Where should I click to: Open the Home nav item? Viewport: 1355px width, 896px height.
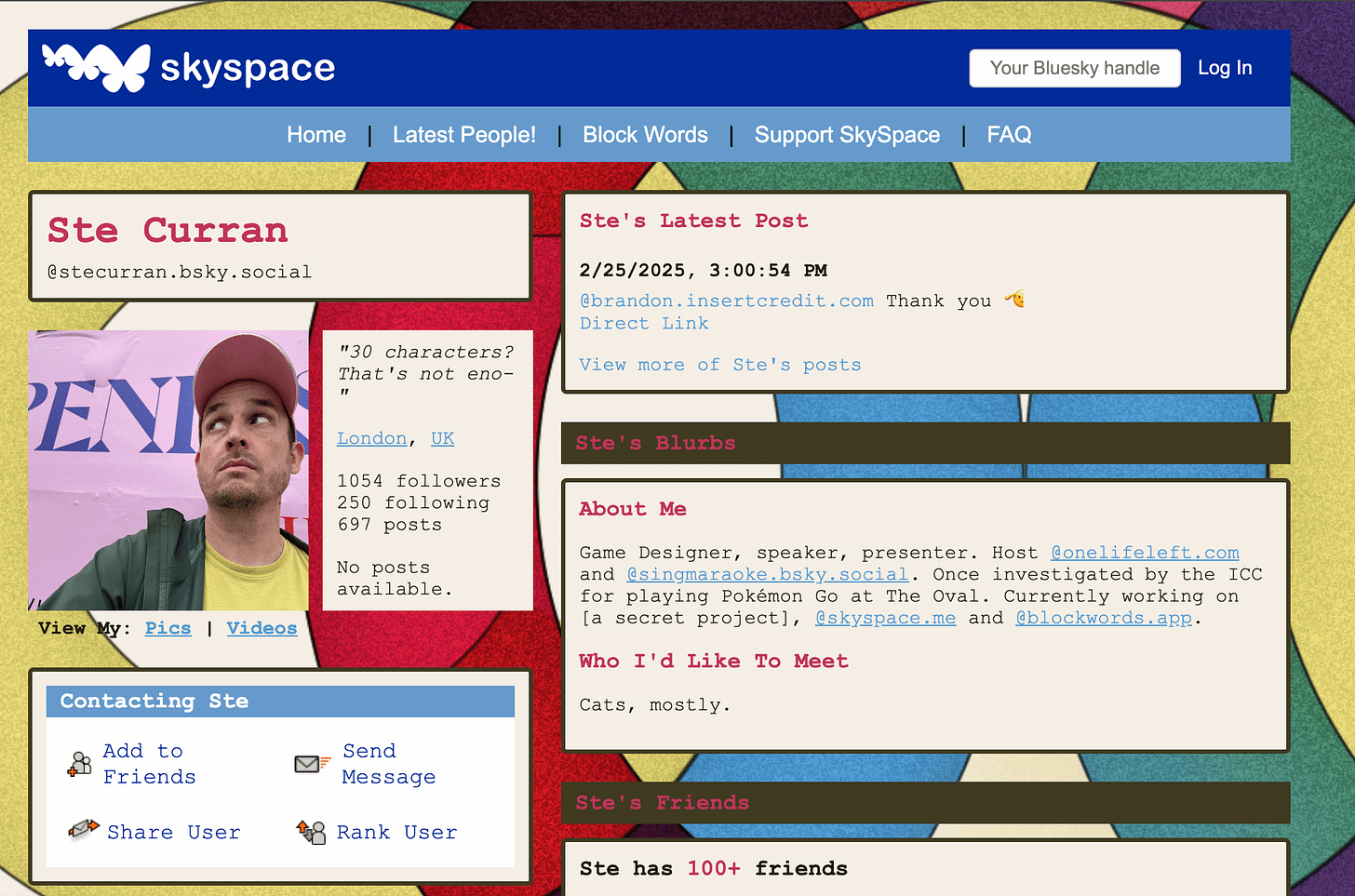[x=316, y=135]
